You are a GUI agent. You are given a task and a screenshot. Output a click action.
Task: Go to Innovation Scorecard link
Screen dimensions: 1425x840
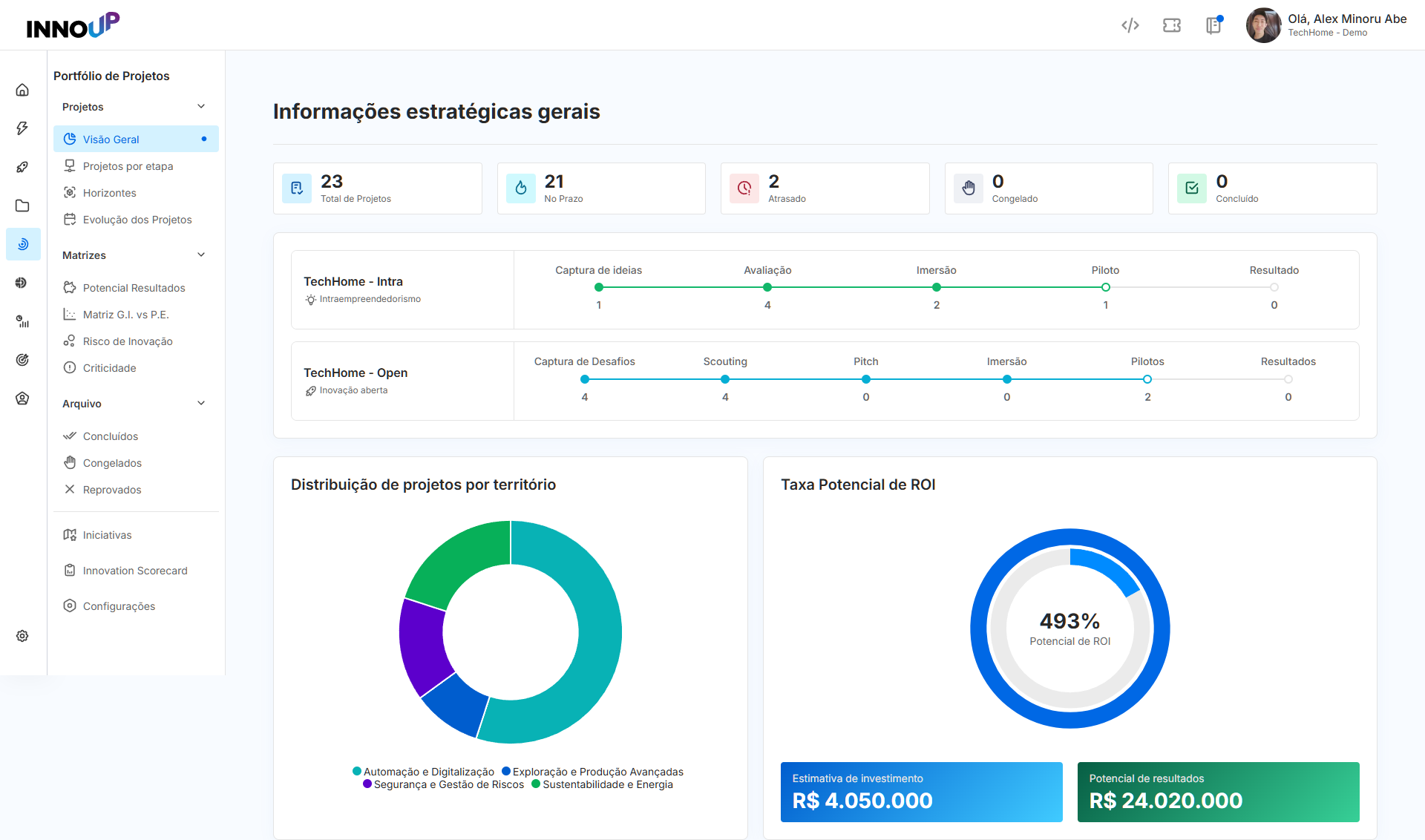point(136,571)
